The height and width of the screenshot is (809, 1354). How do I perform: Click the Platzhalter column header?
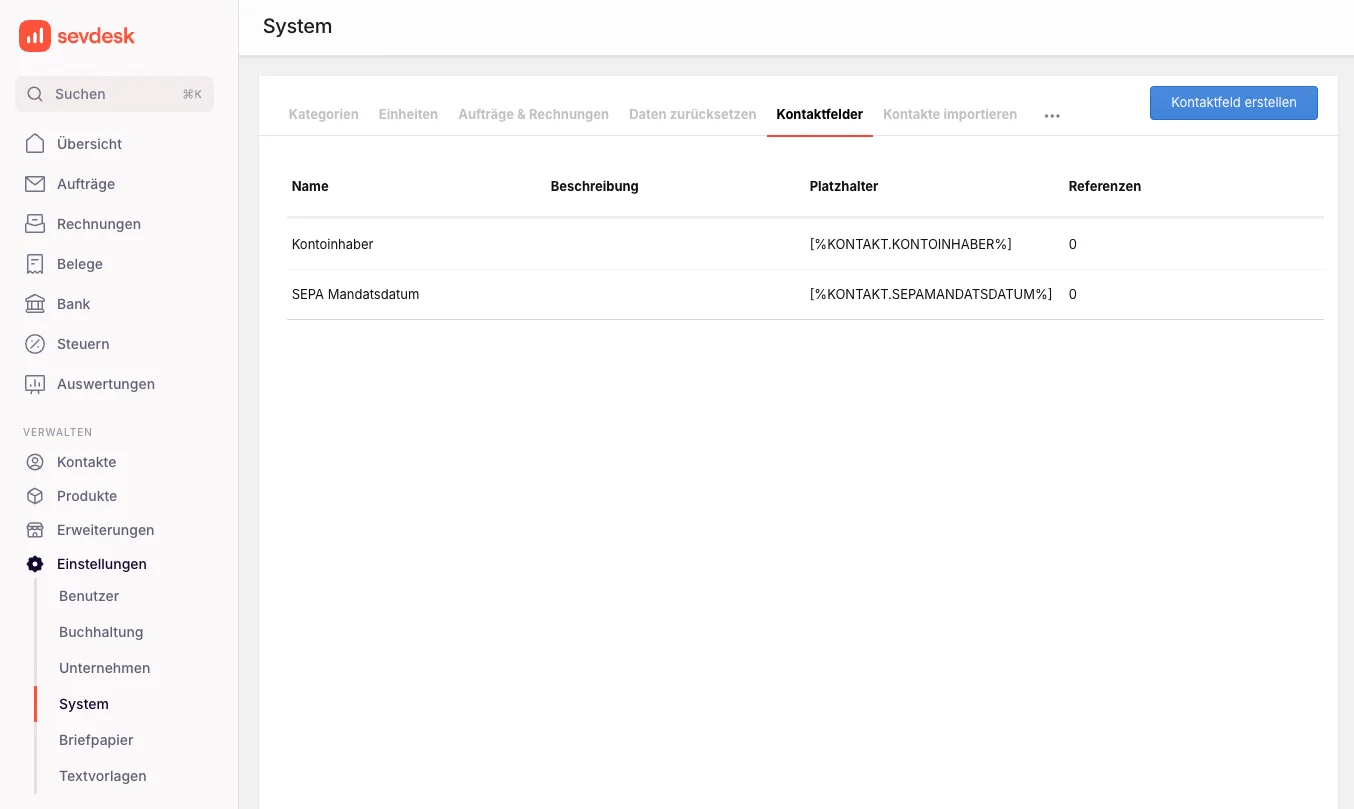click(x=844, y=186)
